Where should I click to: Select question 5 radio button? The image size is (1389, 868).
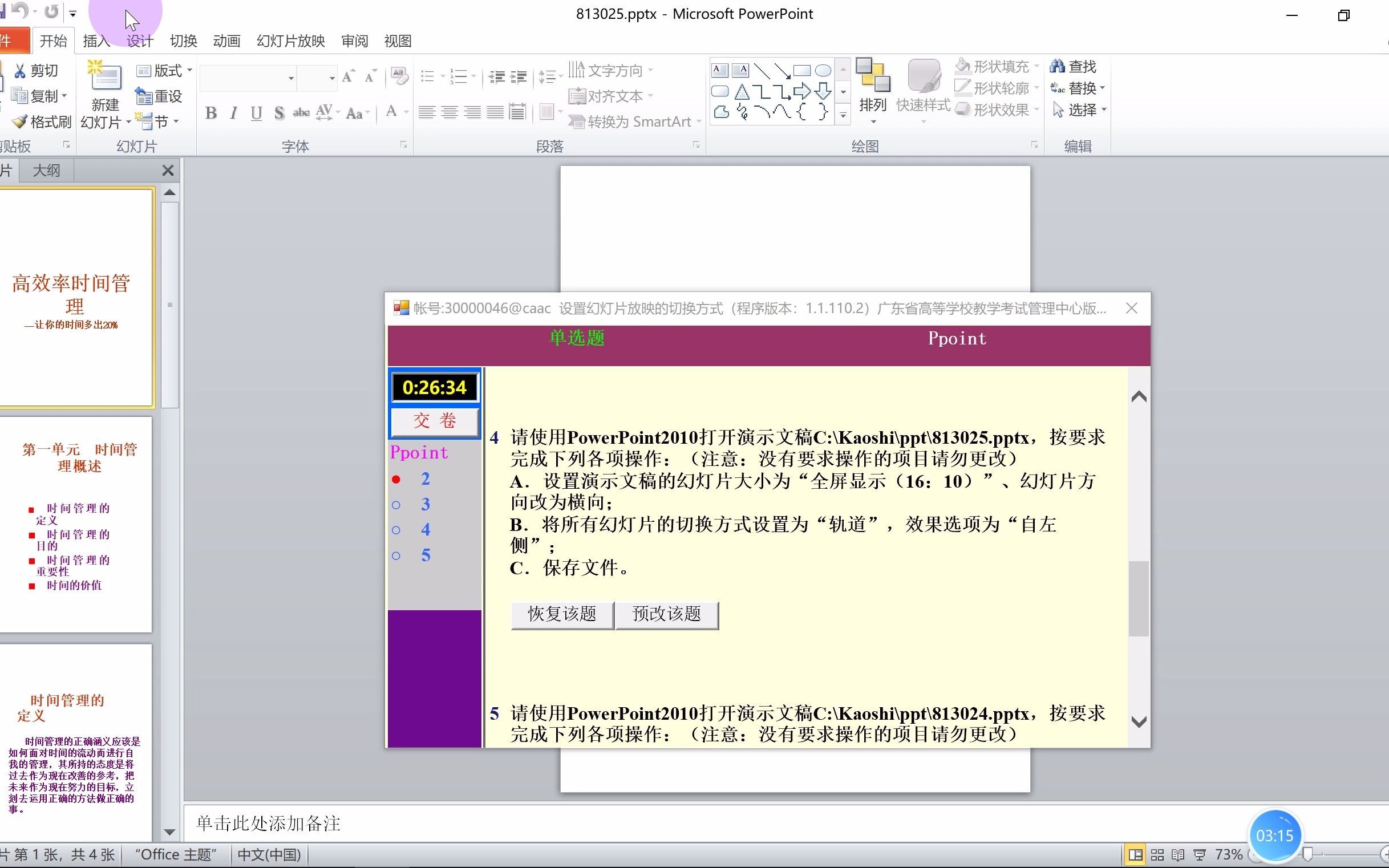tap(396, 555)
